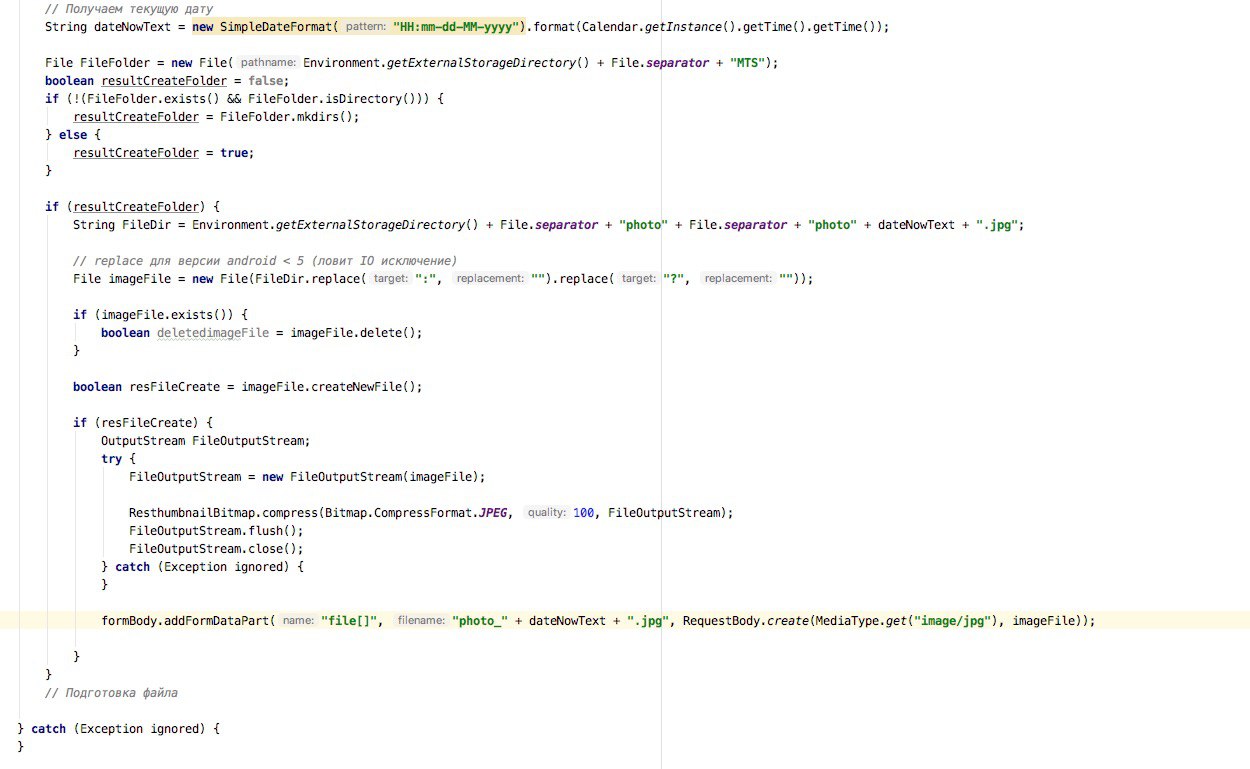Click the "false" keyword
Viewport: 1250px width, 769px height.
tap(266, 81)
